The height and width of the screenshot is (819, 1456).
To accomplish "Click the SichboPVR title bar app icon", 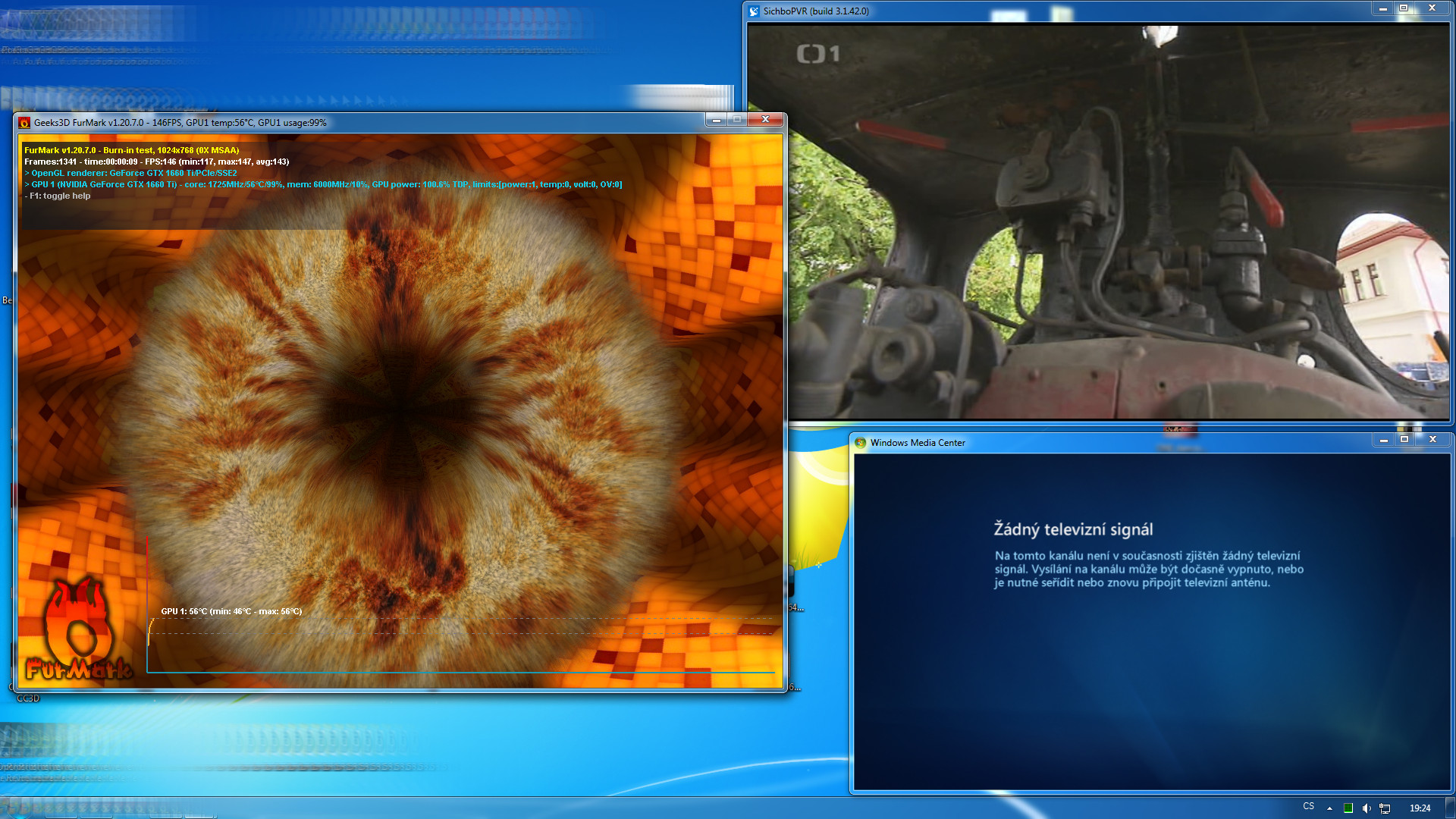I will [x=754, y=11].
